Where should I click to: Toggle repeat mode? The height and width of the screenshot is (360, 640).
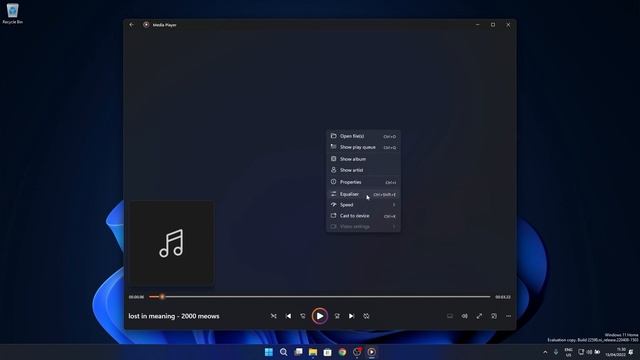click(x=366, y=316)
